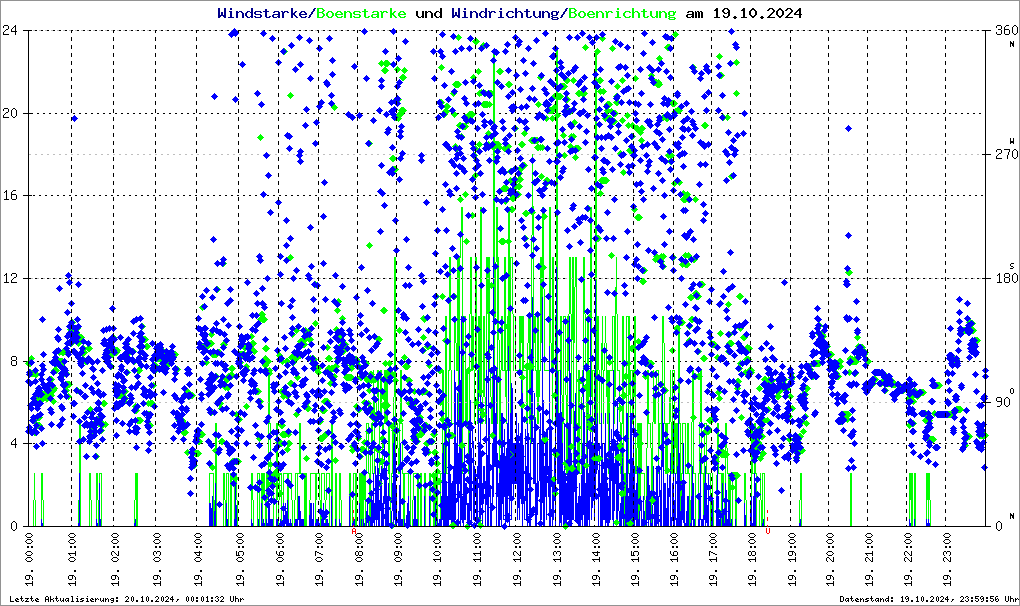Viewport: 1020px width, 606px height.
Task: Click wind speed axis value 4
Action: (x=14, y=443)
